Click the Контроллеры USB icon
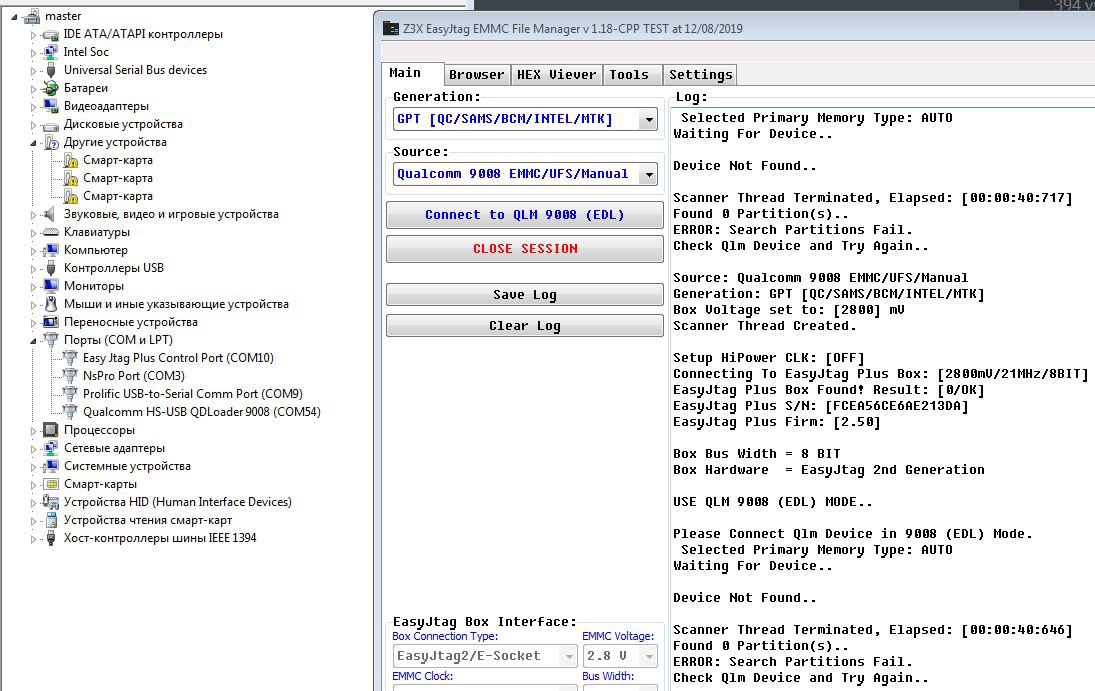Image resolution: width=1095 pixels, height=691 pixels. pos(50,268)
